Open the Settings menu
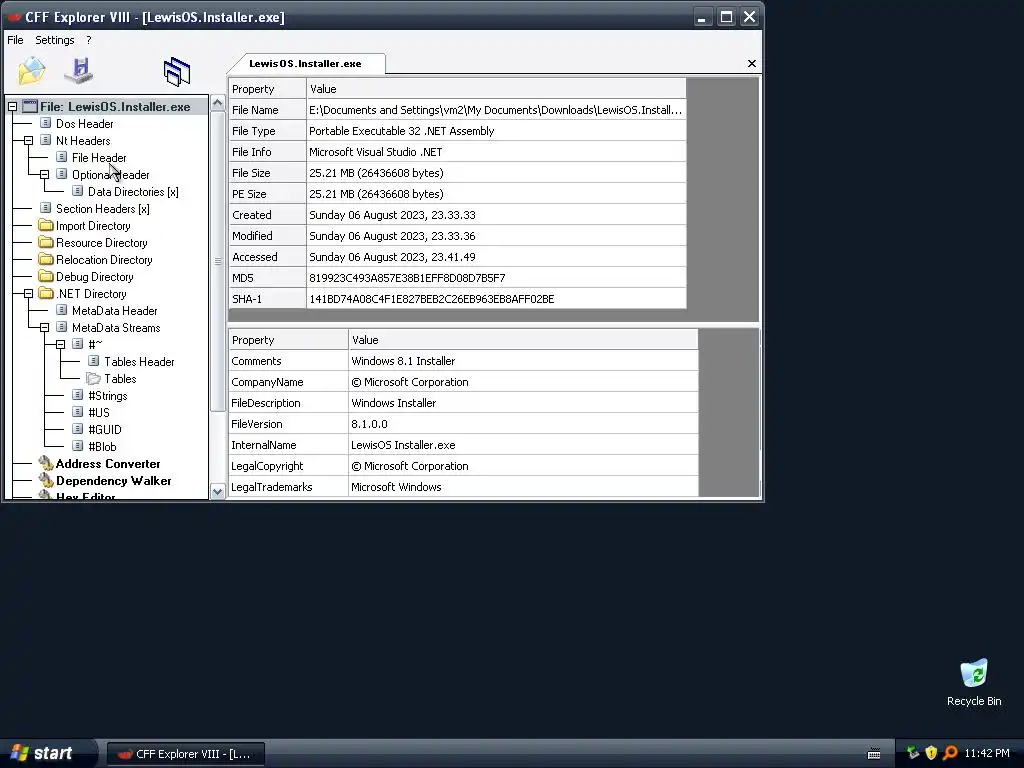The width and height of the screenshot is (1024, 768). point(55,40)
